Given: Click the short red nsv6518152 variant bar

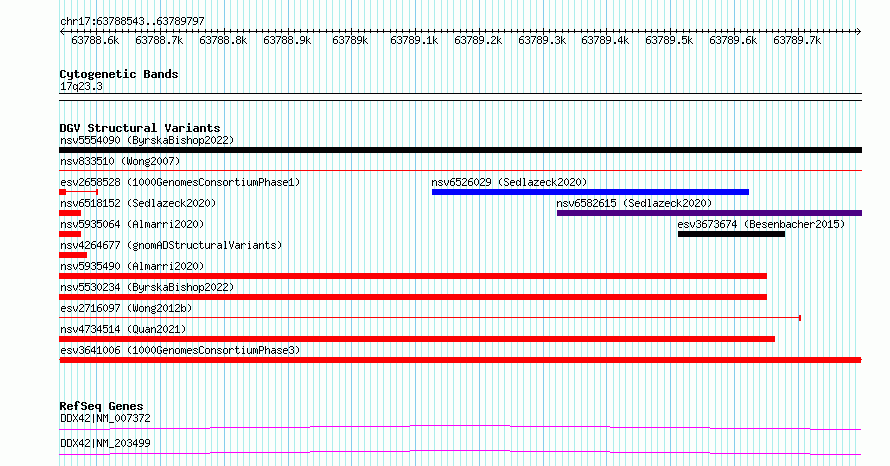Looking at the screenshot, I should click(70, 213).
